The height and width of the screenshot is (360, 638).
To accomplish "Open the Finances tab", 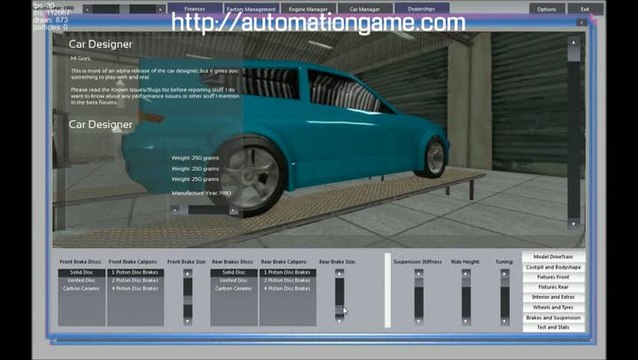I will click(x=195, y=9).
